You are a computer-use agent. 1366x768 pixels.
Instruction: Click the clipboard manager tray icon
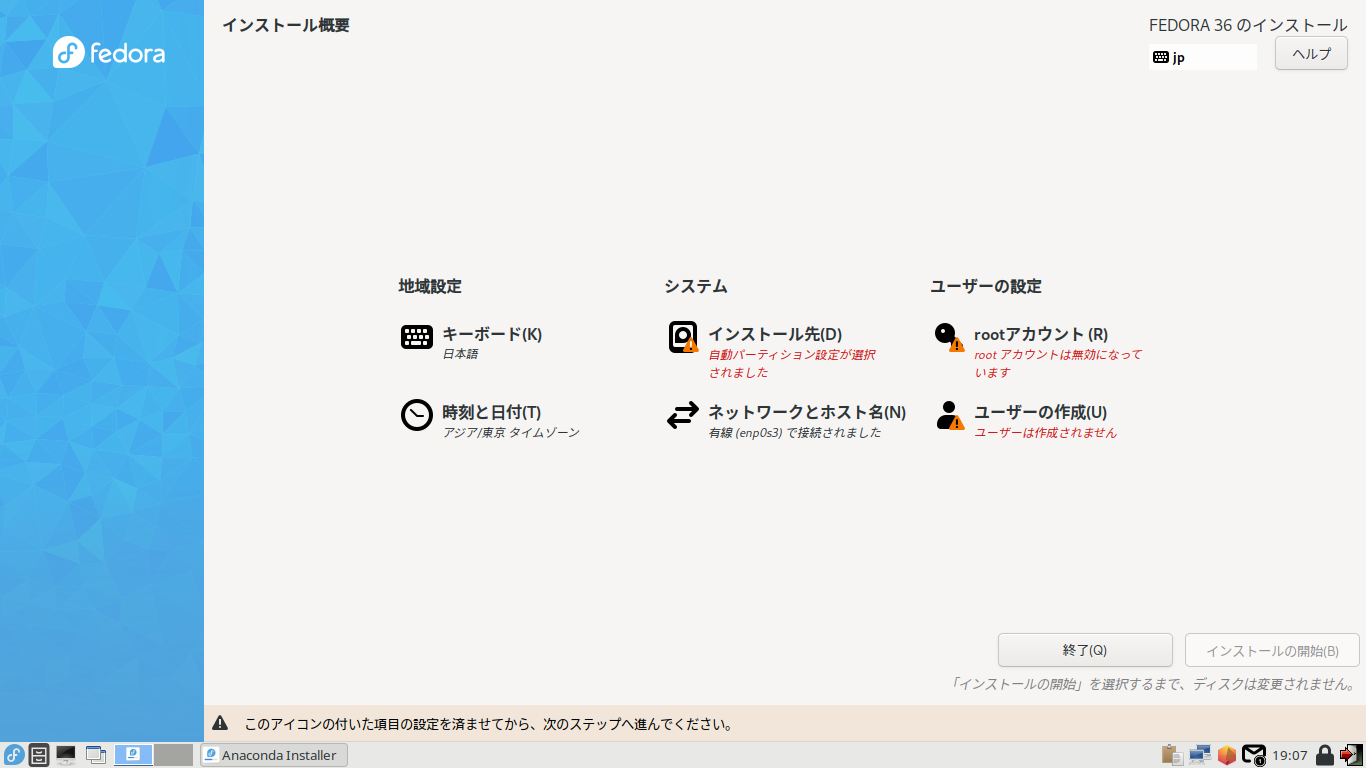point(1171,755)
